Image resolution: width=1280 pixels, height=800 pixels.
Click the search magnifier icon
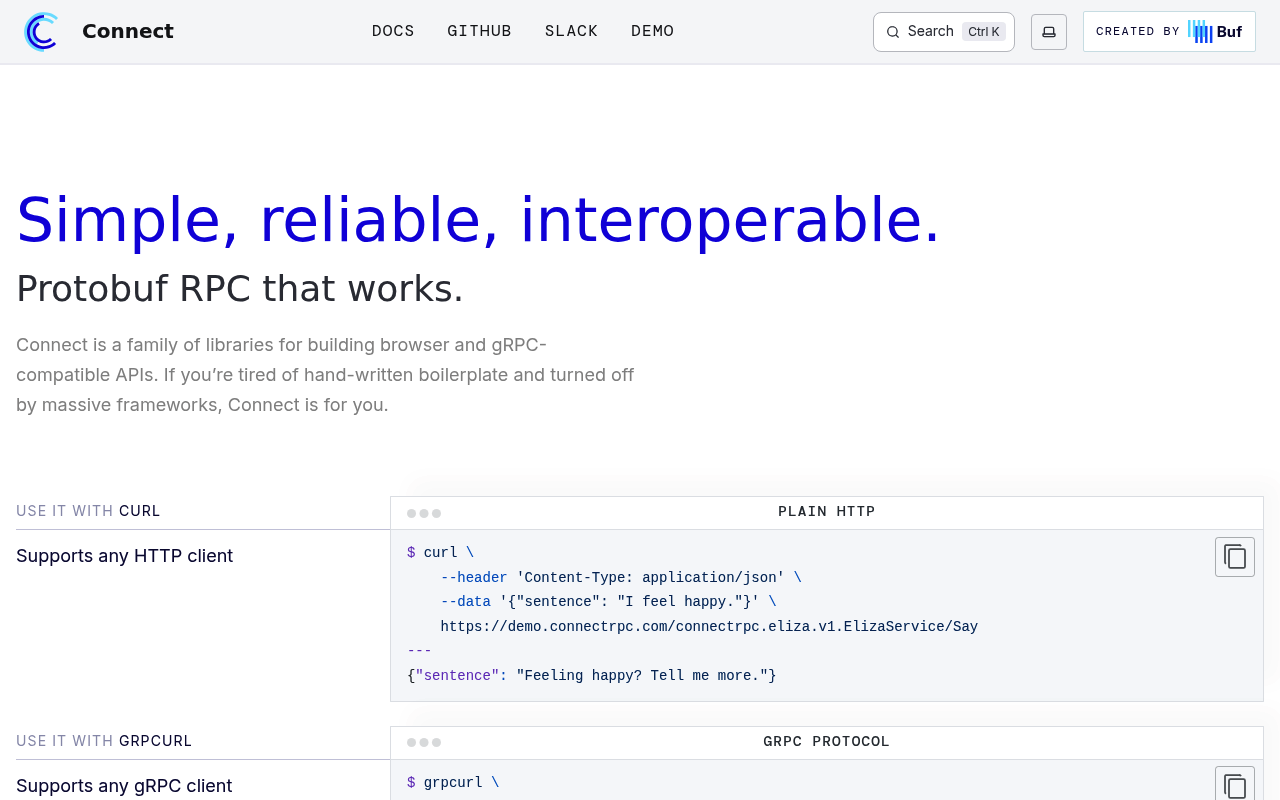893,32
